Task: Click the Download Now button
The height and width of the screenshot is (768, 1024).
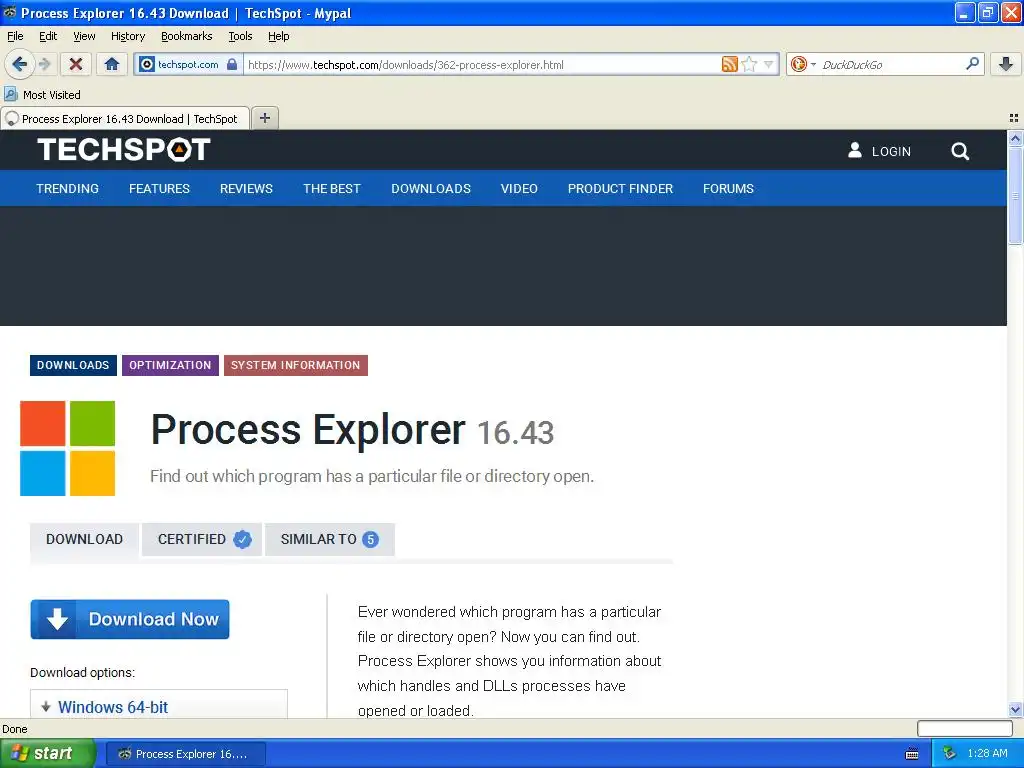Action: [130, 619]
